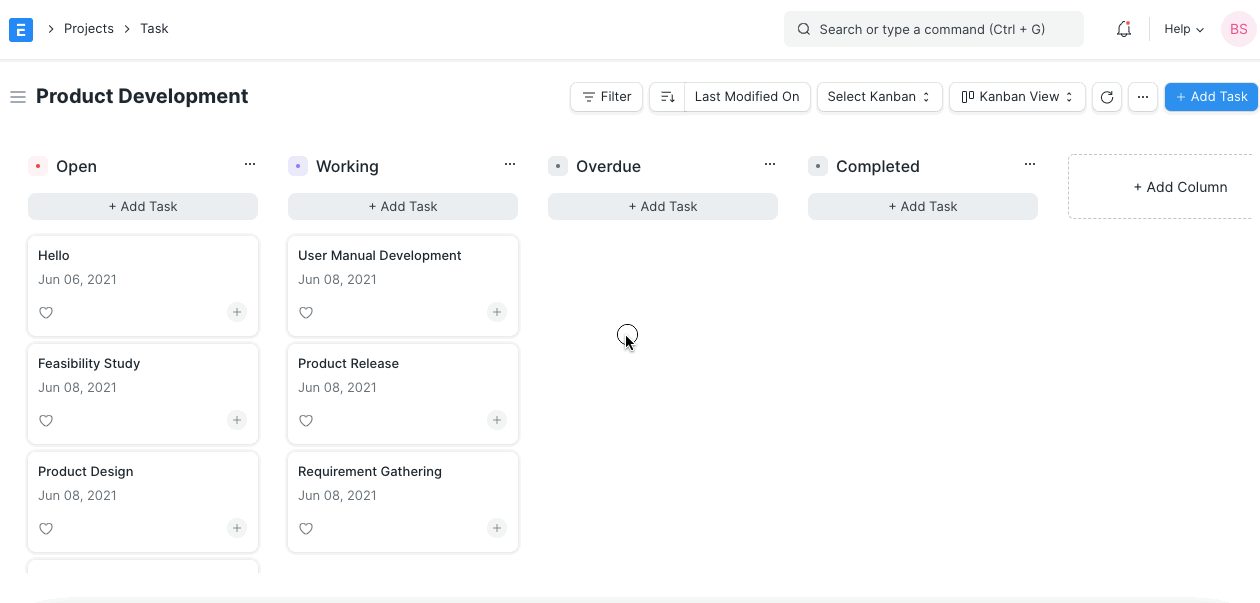Click the red color dot beside Open
Viewport: 1260px width, 603px height.
(x=38, y=166)
